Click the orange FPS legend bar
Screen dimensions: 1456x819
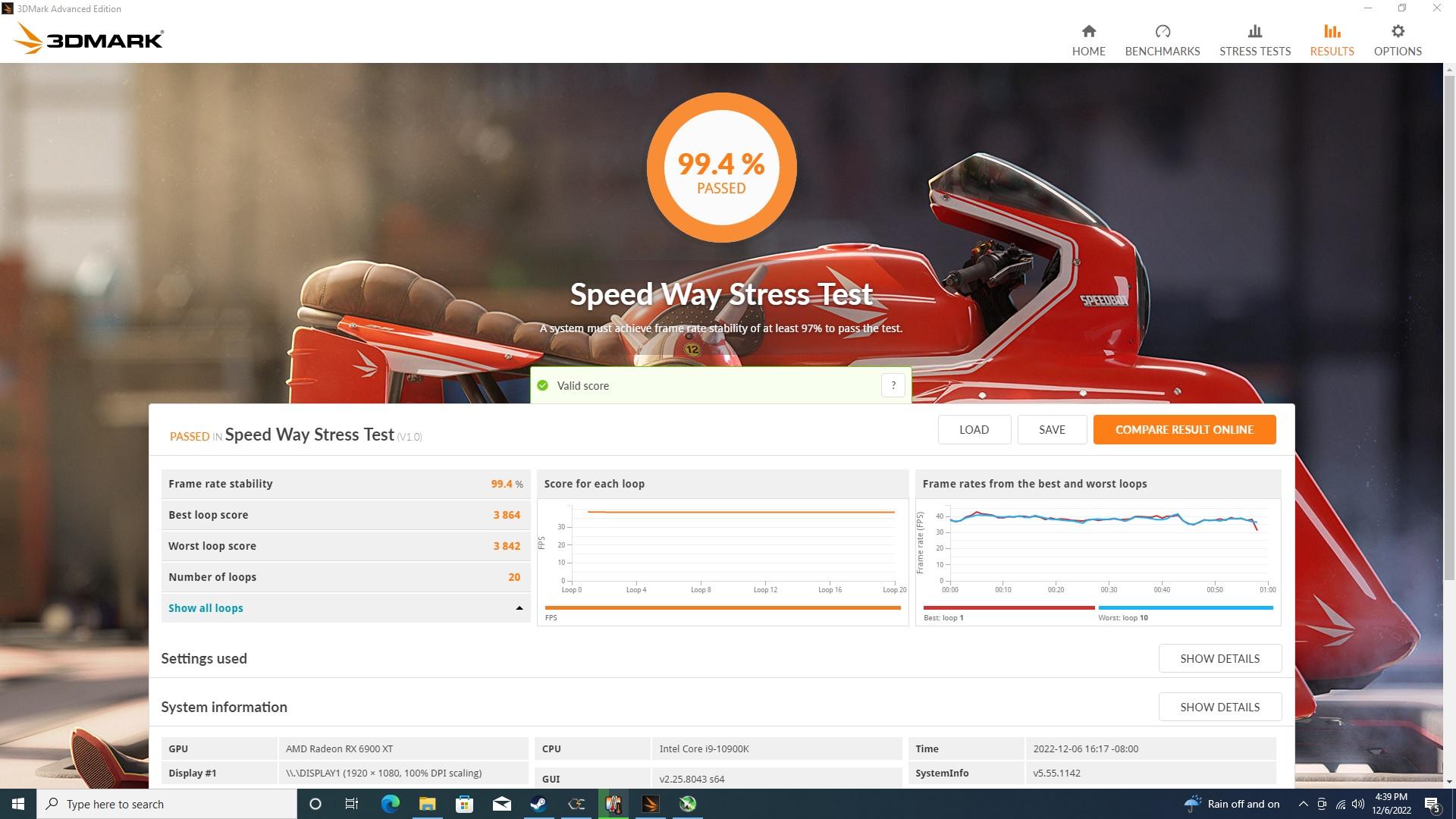coord(722,607)
